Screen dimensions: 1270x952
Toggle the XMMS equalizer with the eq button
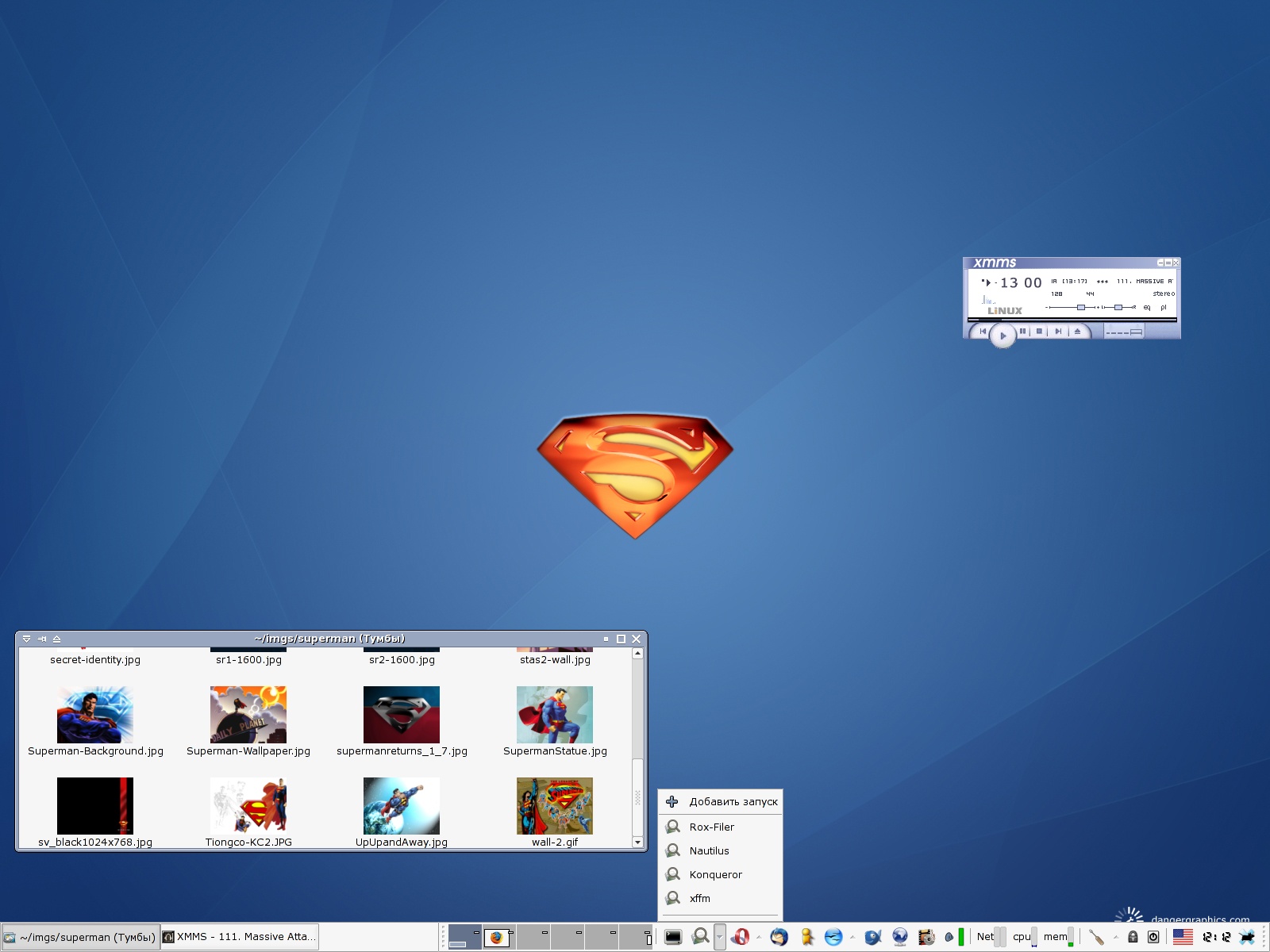pyautogui.click(x=1147, y=308)
